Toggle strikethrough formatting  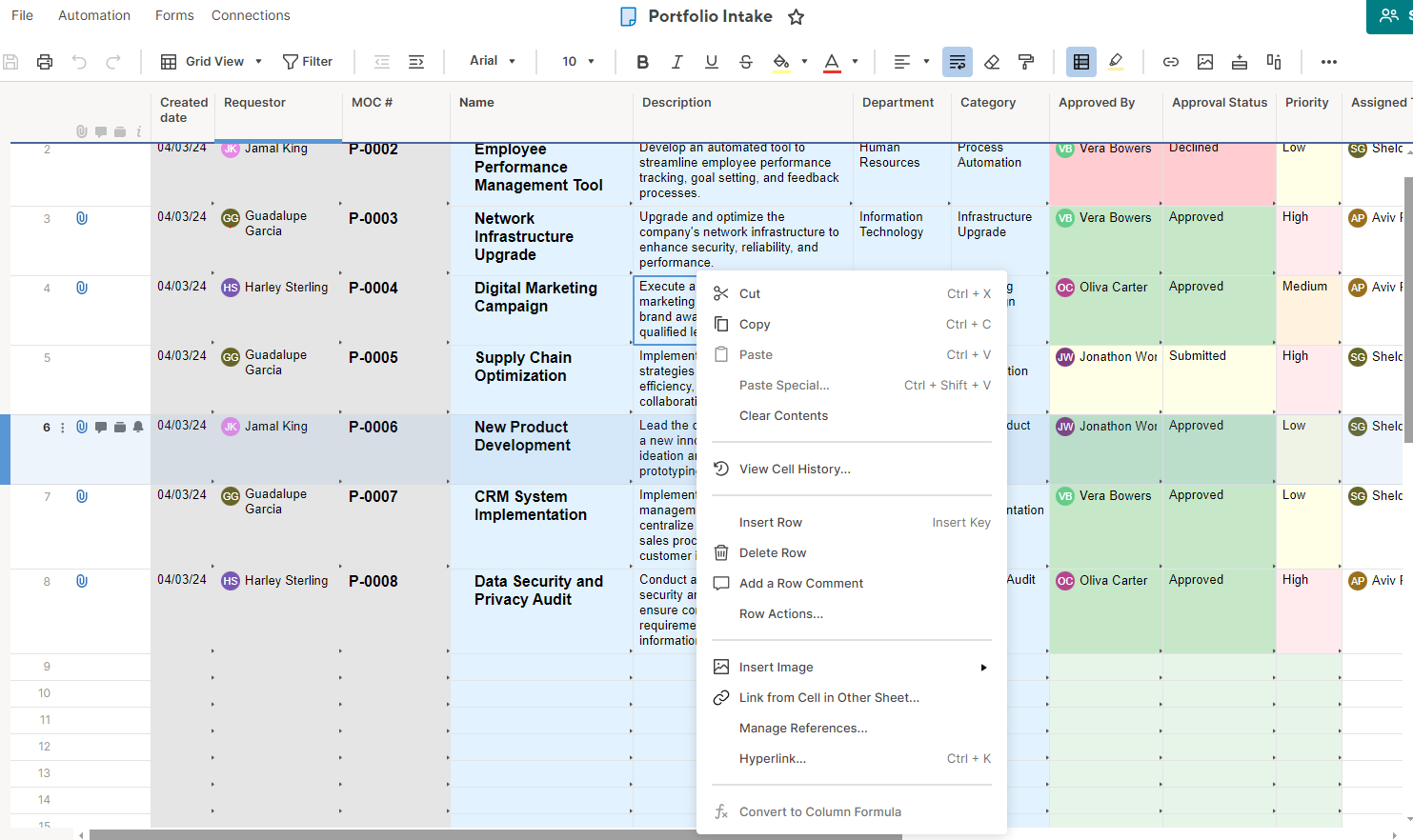coord(746,62)
